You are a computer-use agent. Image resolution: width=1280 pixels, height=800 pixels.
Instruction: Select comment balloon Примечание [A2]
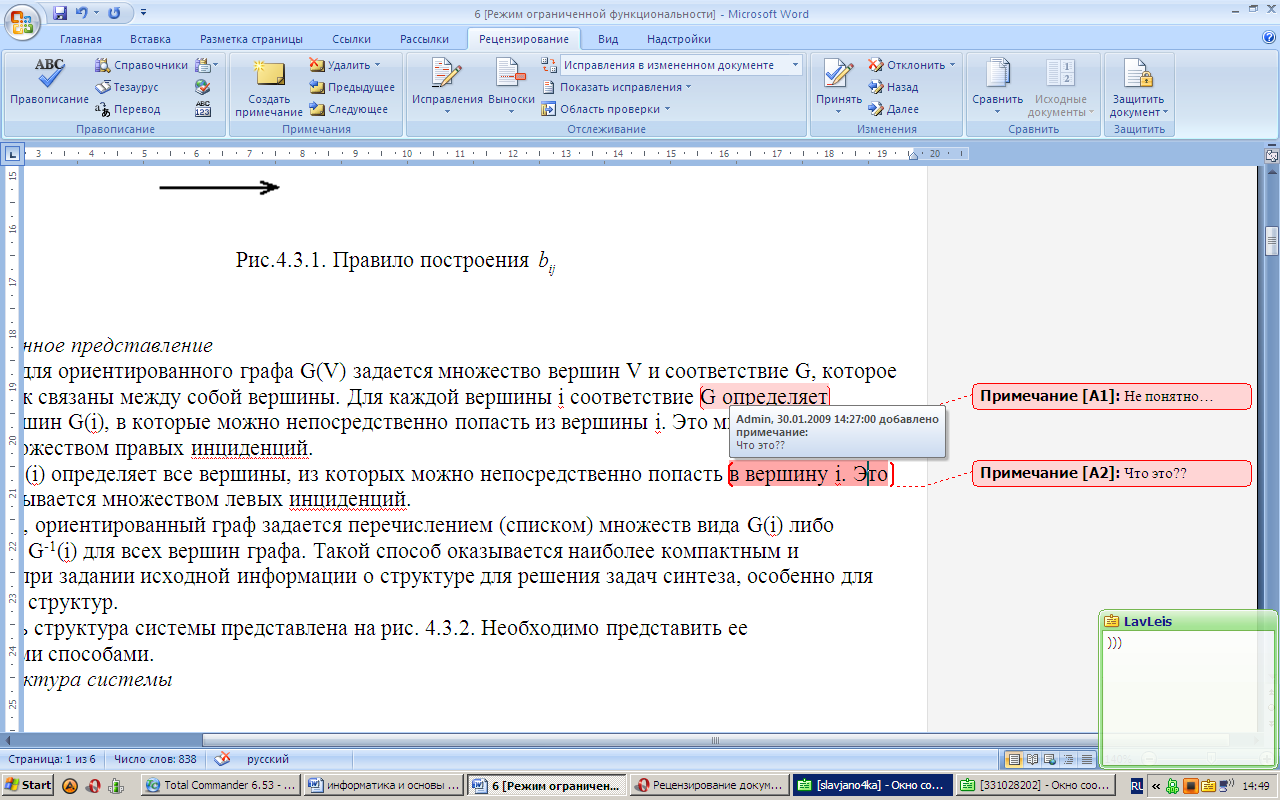click(x=1111, y=474)
